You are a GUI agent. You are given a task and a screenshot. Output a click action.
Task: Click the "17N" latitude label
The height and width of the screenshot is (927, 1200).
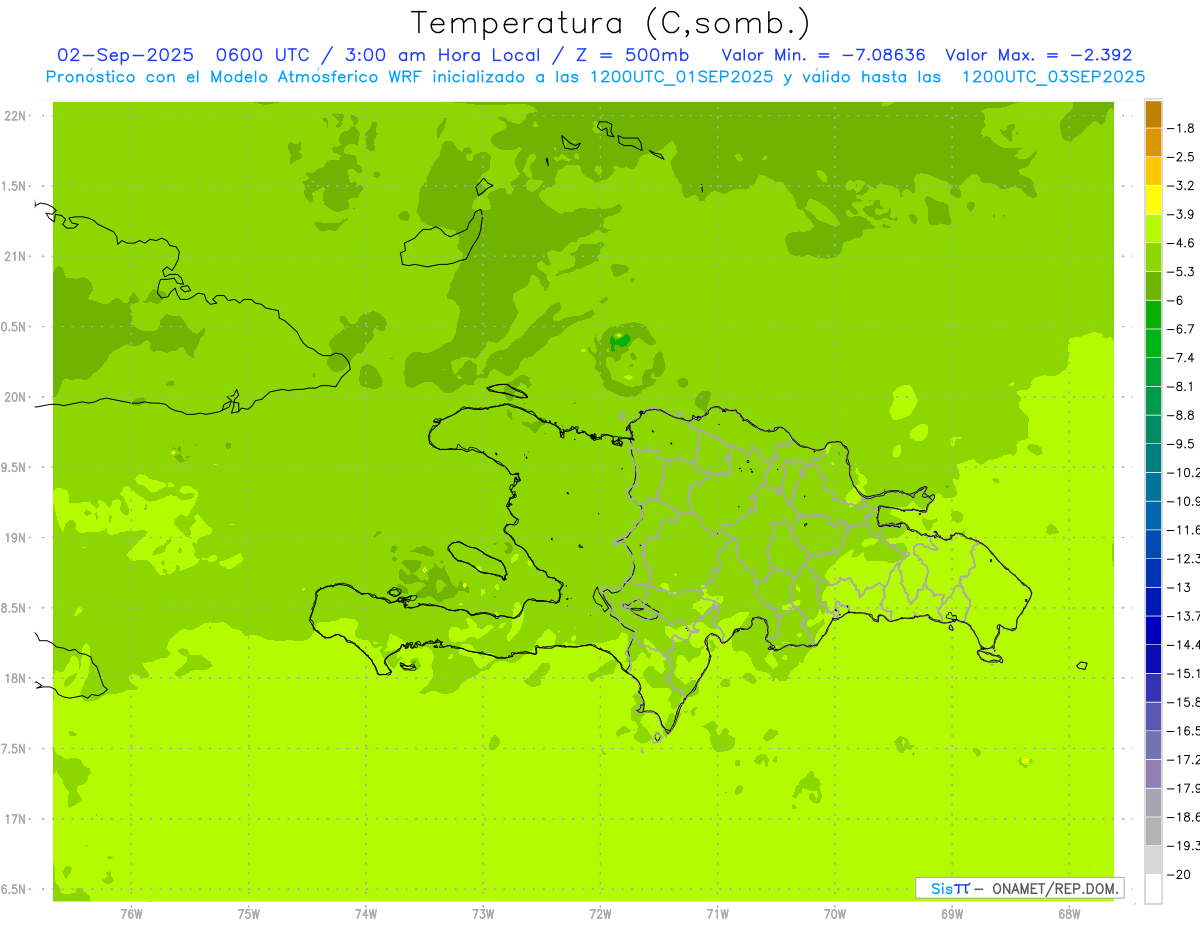tap(16, 819)
